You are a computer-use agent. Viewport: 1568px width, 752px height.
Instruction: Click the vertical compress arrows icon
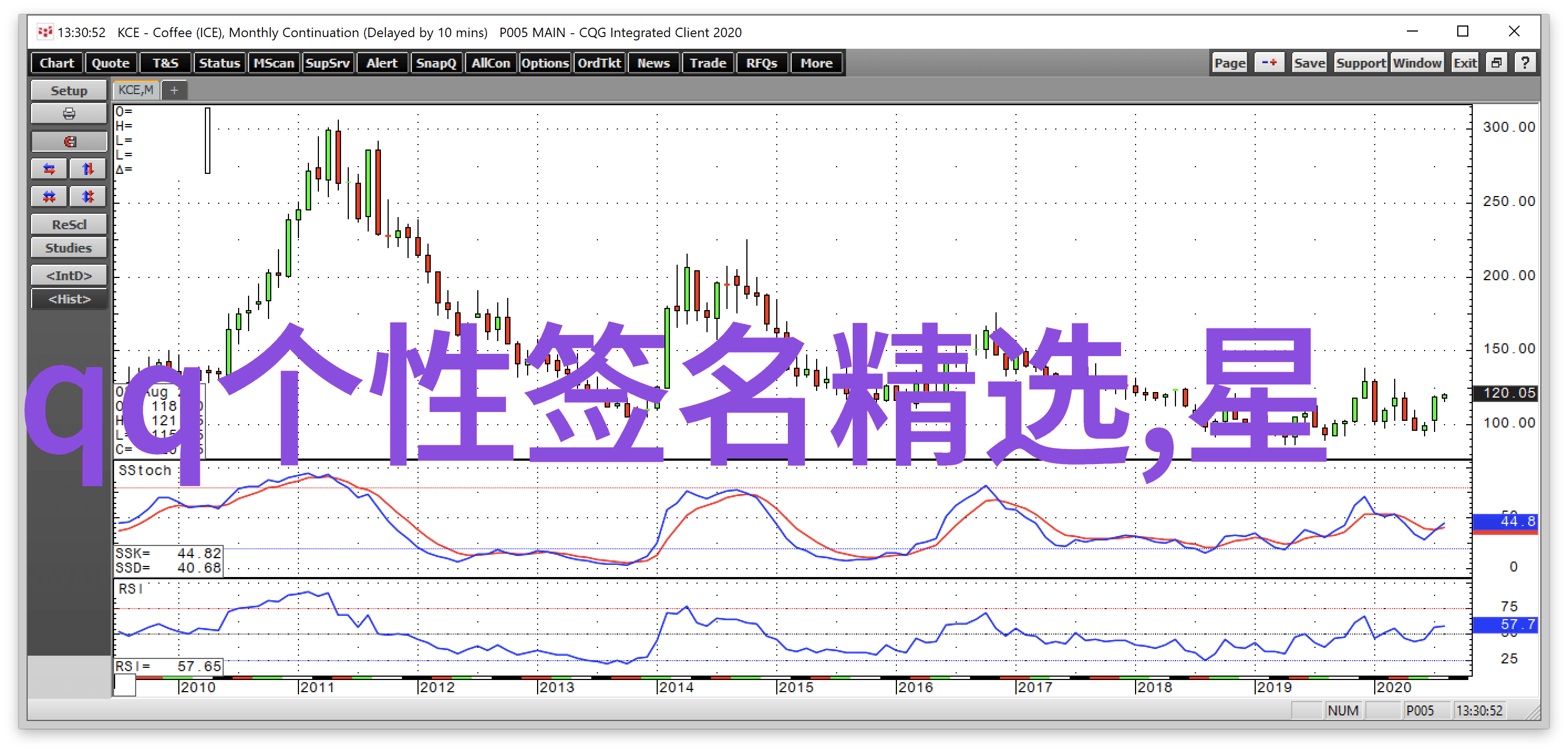tap(88, 197)
